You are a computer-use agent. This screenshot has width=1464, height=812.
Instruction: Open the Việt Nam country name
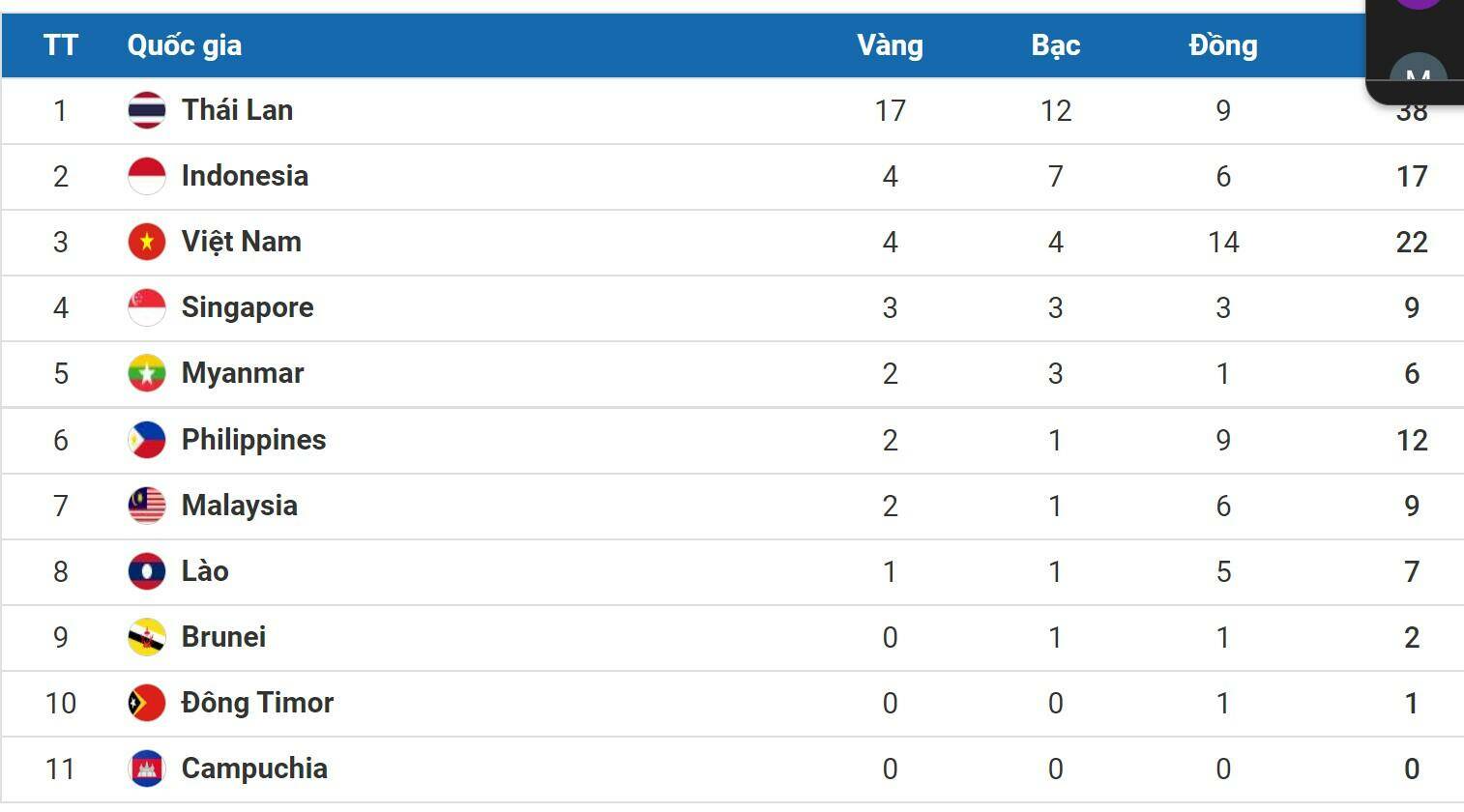tap(241, 242)
